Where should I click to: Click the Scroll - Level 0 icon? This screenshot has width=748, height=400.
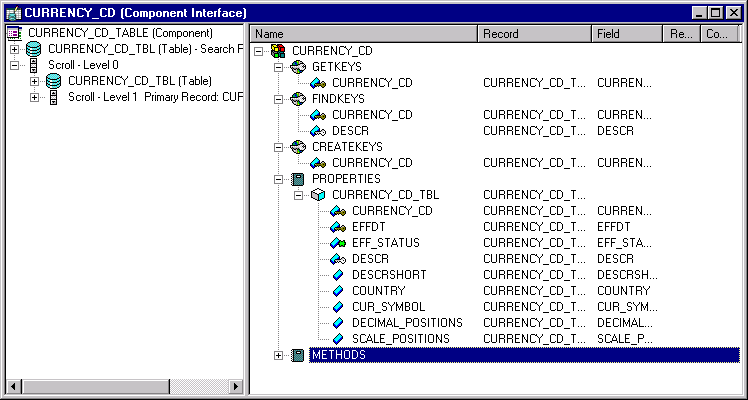click(x=35, y=65)
